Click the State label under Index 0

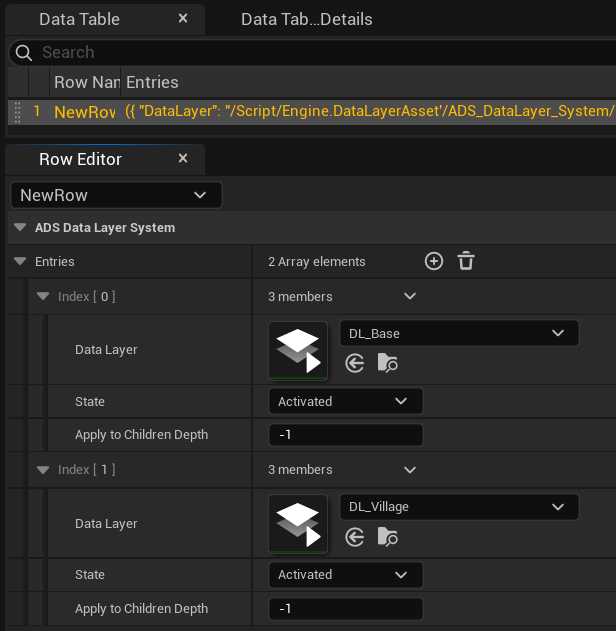[90, 402]
